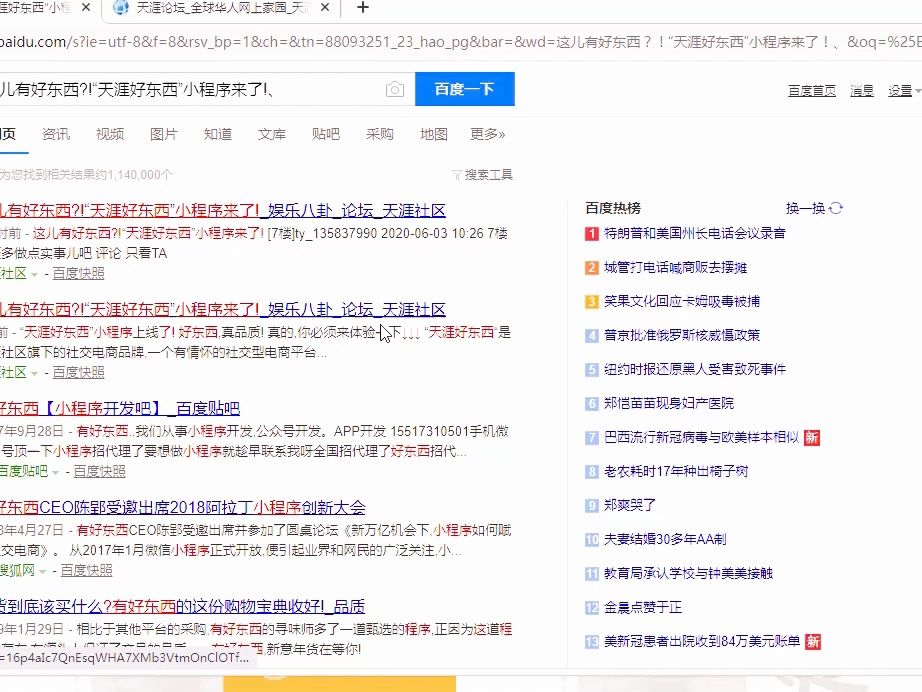Open the 更多 more categories dropdown

pyautogui.click(x=487, y=134)
